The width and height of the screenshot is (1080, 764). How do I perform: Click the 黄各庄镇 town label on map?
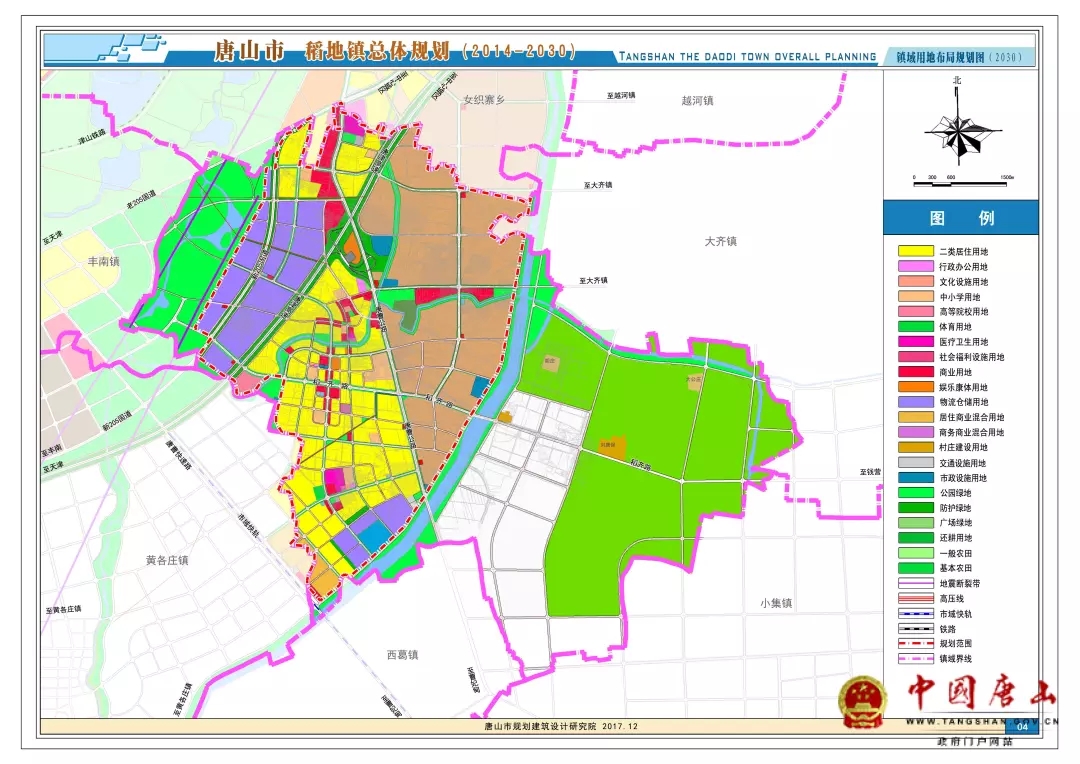point(166,560)
